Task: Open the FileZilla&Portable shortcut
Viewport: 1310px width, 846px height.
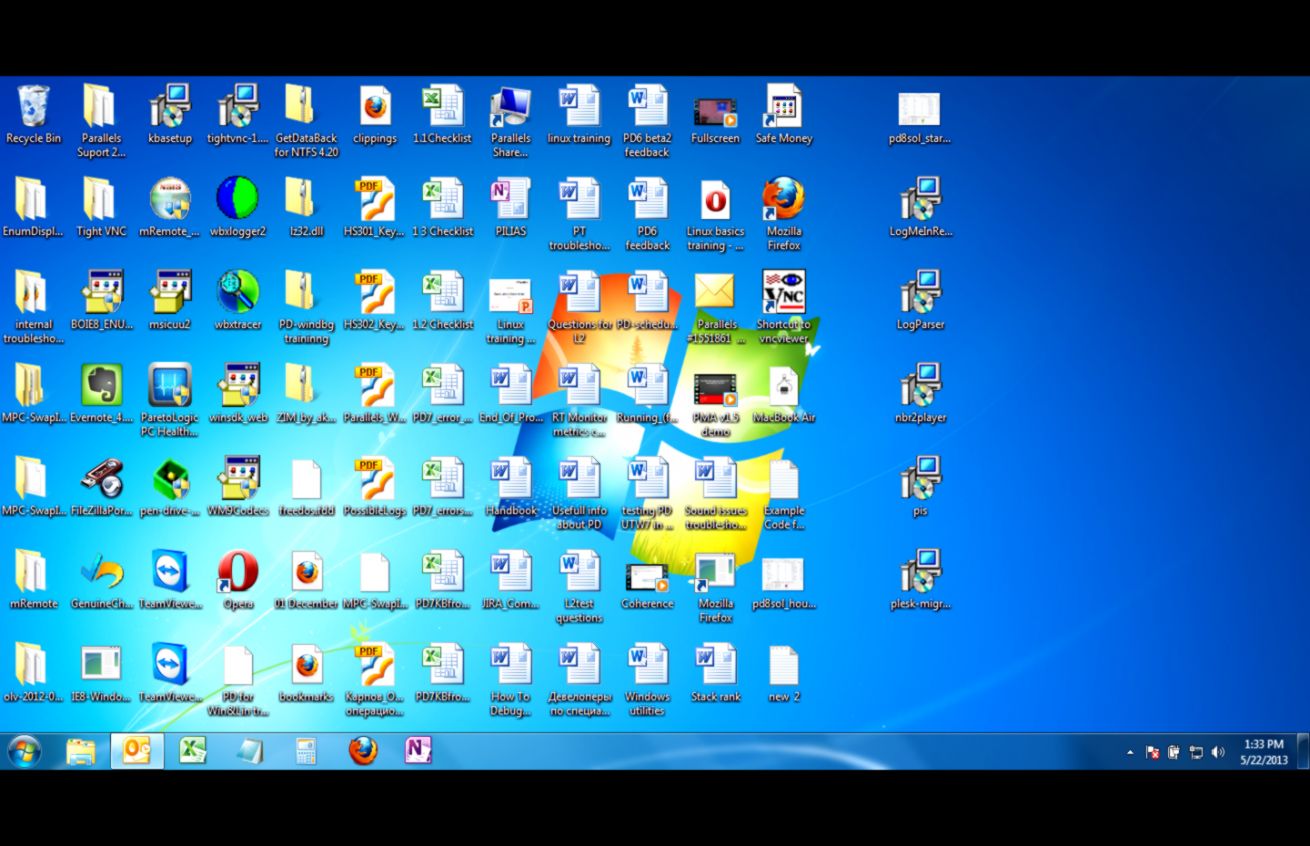Action: tap(101, 480)
